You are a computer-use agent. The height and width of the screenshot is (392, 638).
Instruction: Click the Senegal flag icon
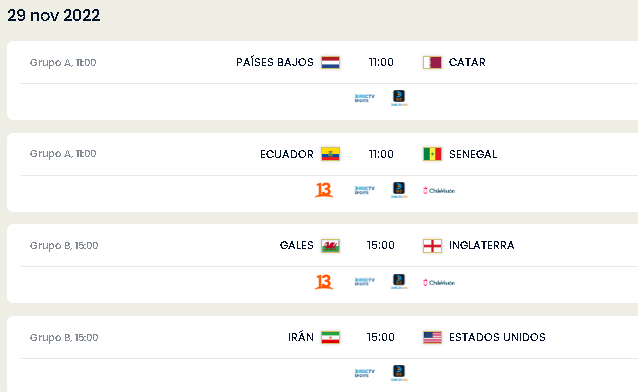click(x=432, y=154)
